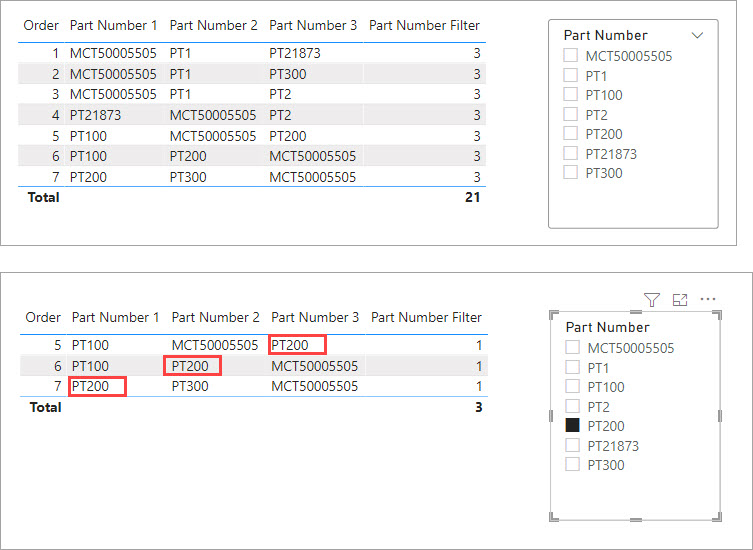Viewport: 753px width, 550px height.
Task: Select PT2 in the upper table order 3 row
Action: 280,94
